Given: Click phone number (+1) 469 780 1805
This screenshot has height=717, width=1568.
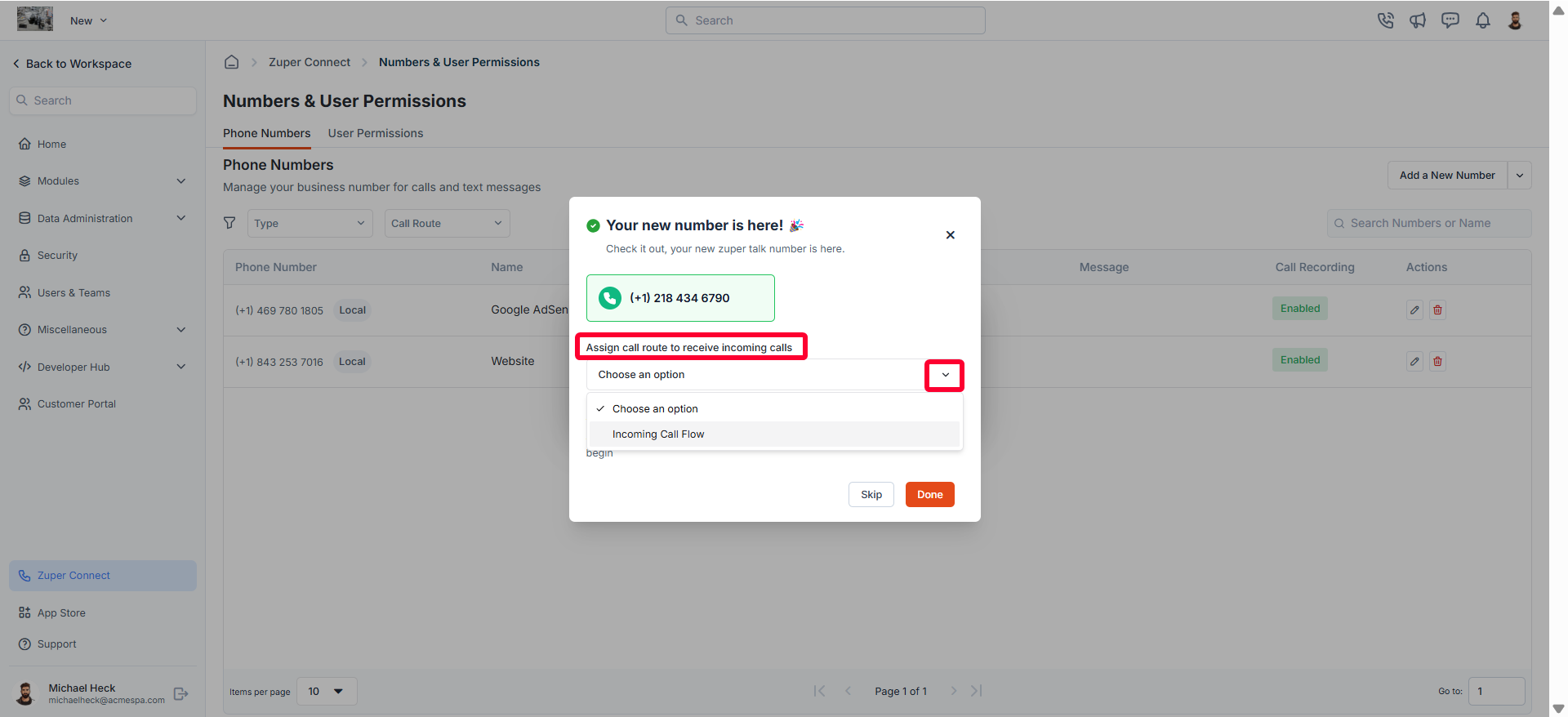Looking at the screenshot, I should pos(279,310).
